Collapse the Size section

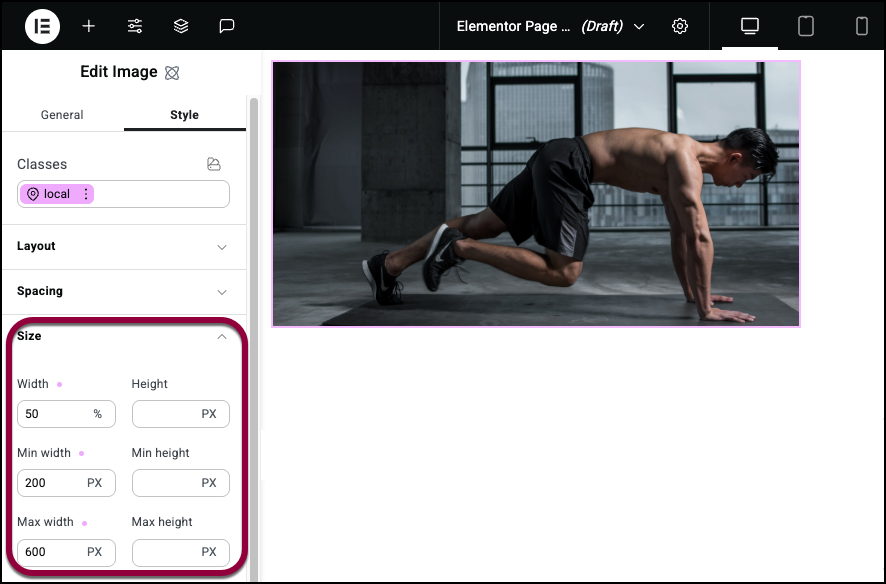(x=124, y=336)
